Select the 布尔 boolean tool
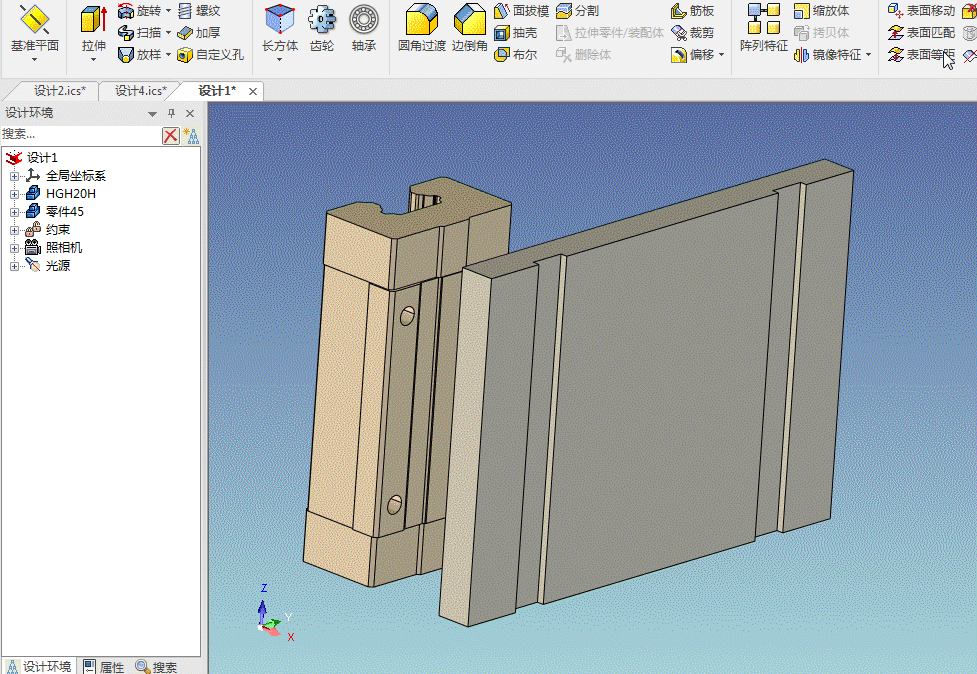The width and height of the screenshot is (977, 674). (x=515, y=55)
